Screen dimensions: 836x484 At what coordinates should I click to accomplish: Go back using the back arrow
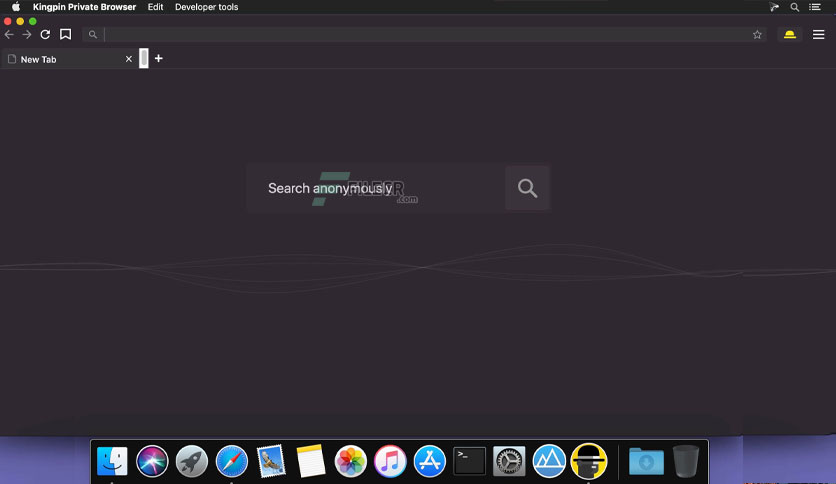click(x=9, y=35)
